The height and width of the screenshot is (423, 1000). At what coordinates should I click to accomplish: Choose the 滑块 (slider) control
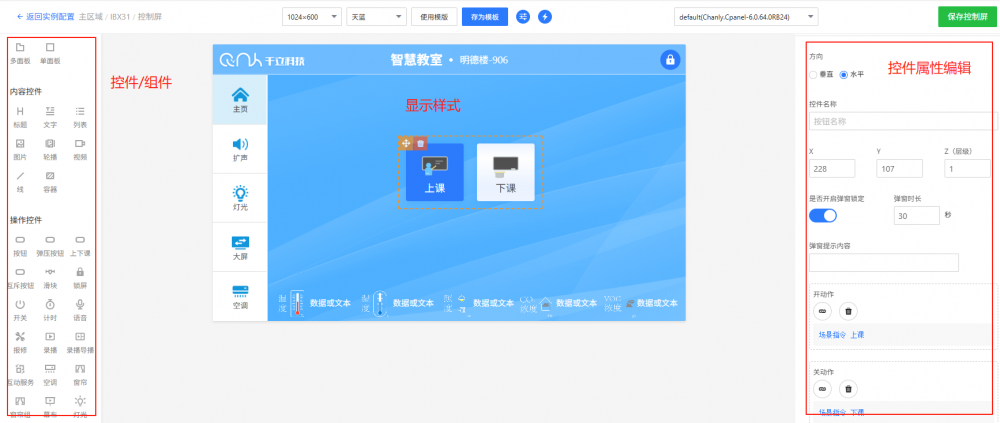(50, 276)
